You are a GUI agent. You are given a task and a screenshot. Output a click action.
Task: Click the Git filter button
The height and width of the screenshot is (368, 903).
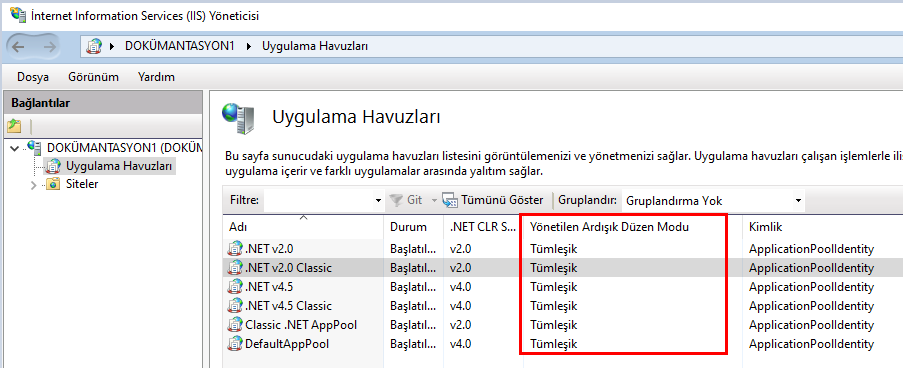coord(407,200)
